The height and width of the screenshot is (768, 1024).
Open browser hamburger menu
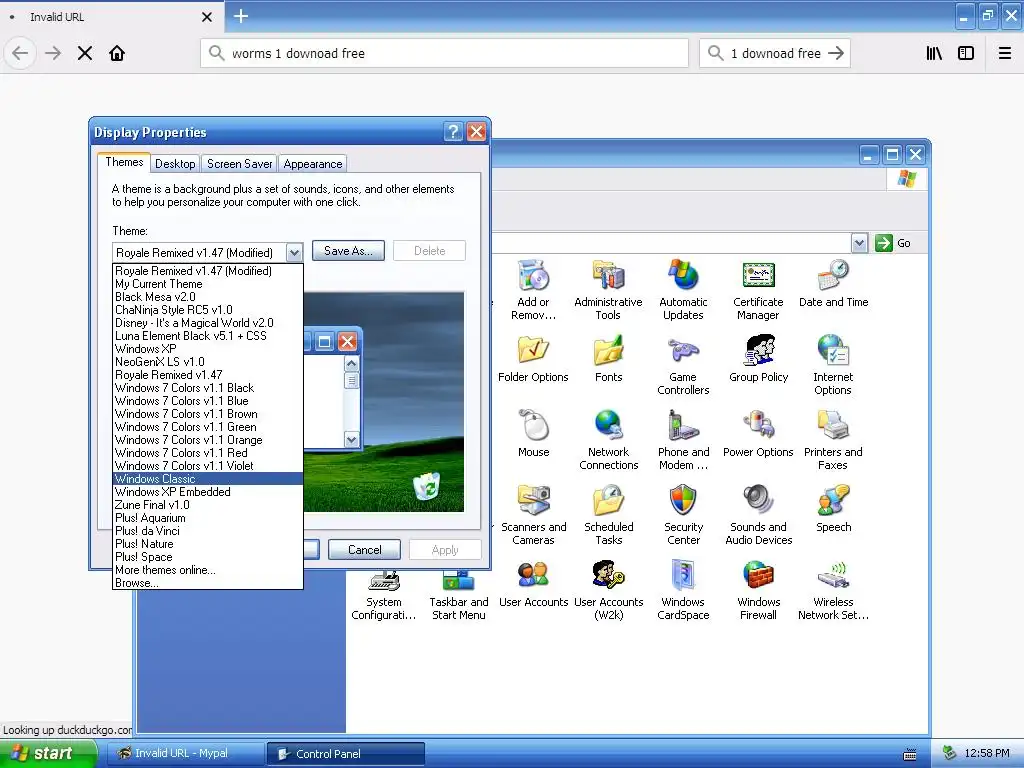pos(1005,53)
